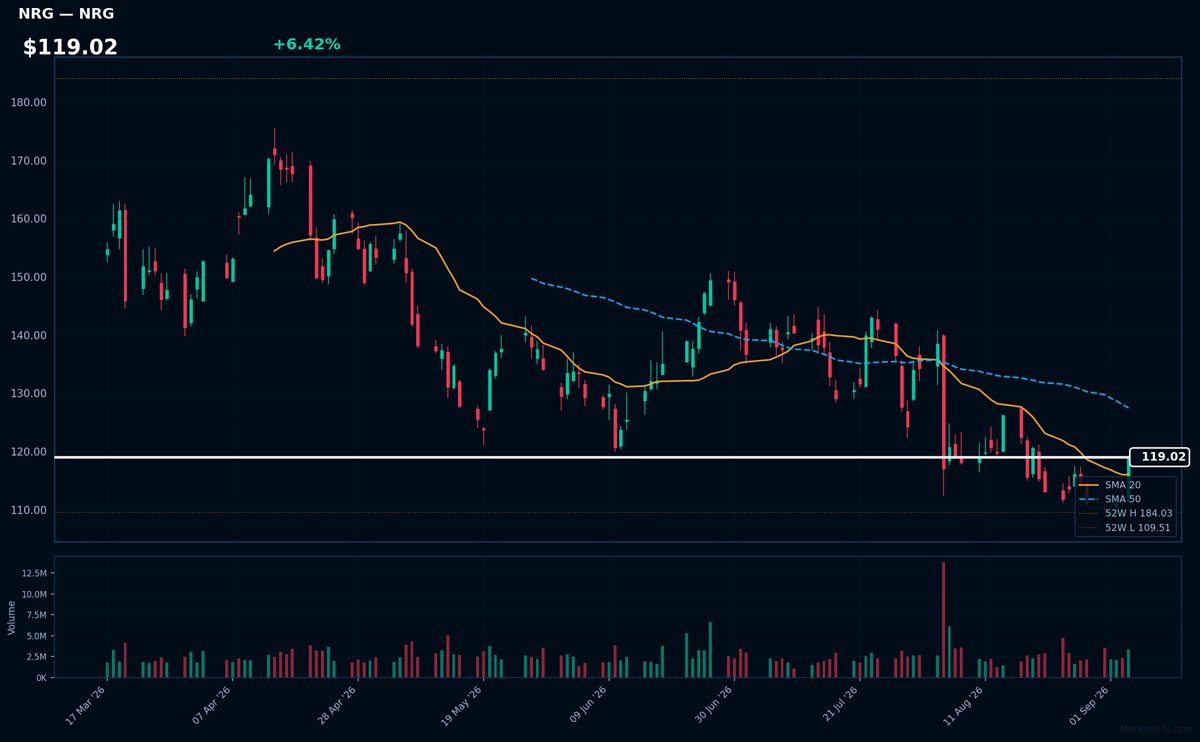
Task: Select the 09 Jun '26 date label
Action: [x=586, y=705]
